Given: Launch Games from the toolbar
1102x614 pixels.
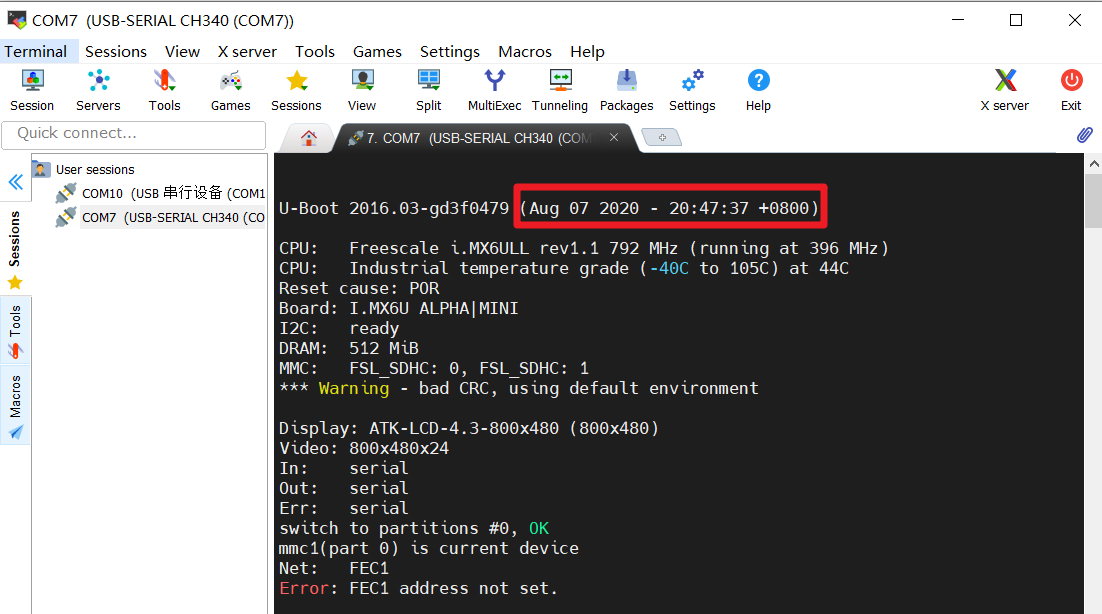Looking at the screenshot, I should 229,88.
